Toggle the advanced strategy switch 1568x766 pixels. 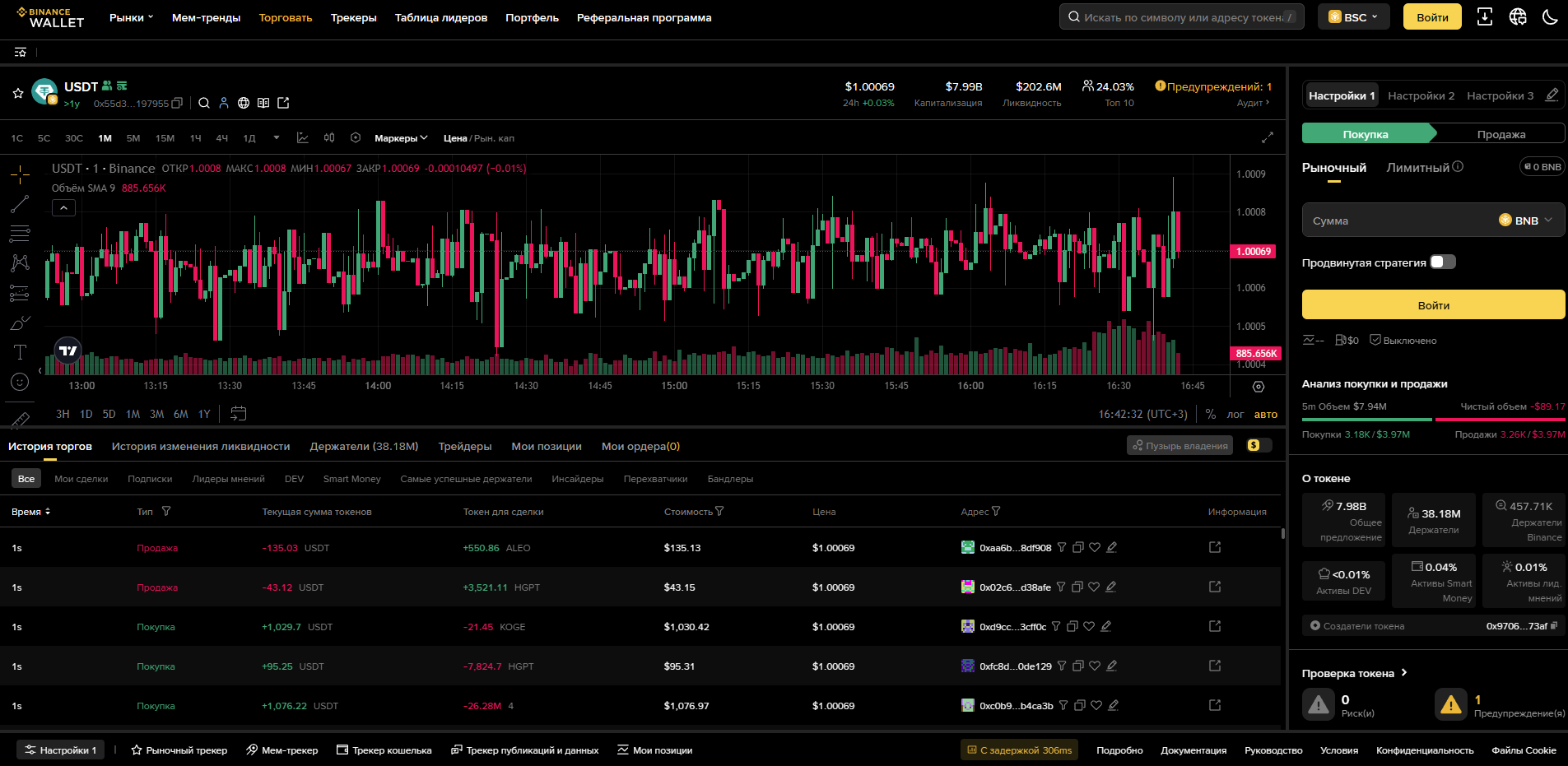tap(1442, 262)
